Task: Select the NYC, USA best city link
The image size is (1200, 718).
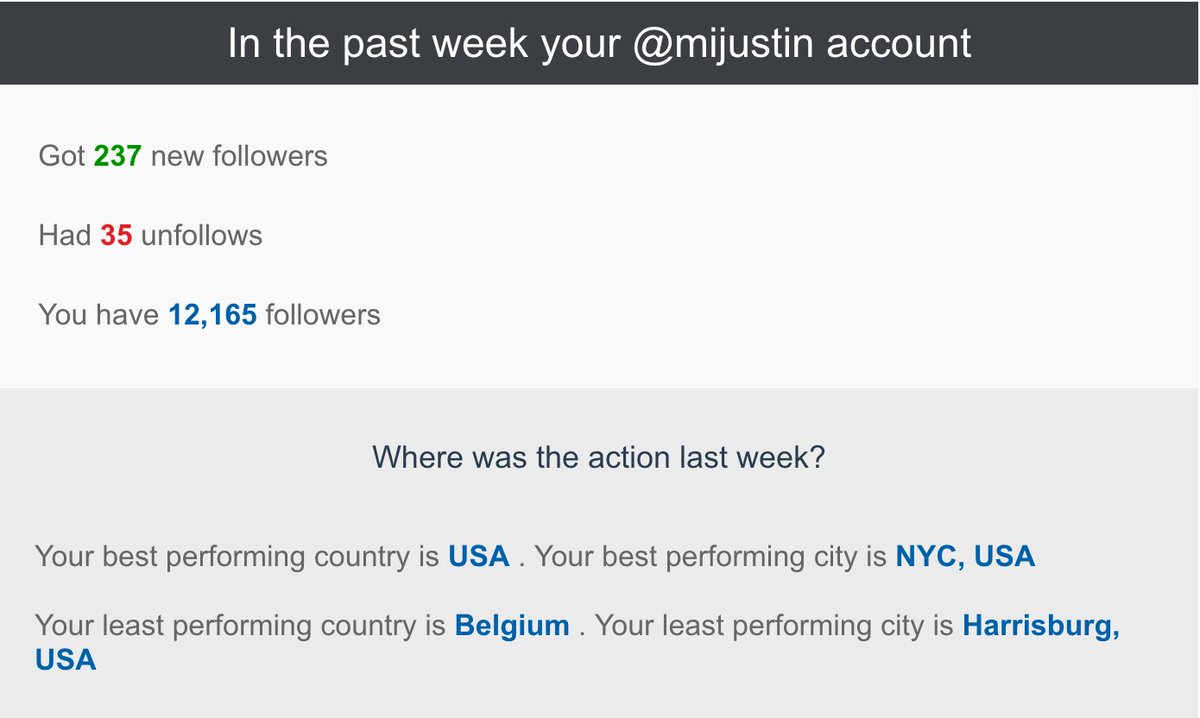Action: 964,556
